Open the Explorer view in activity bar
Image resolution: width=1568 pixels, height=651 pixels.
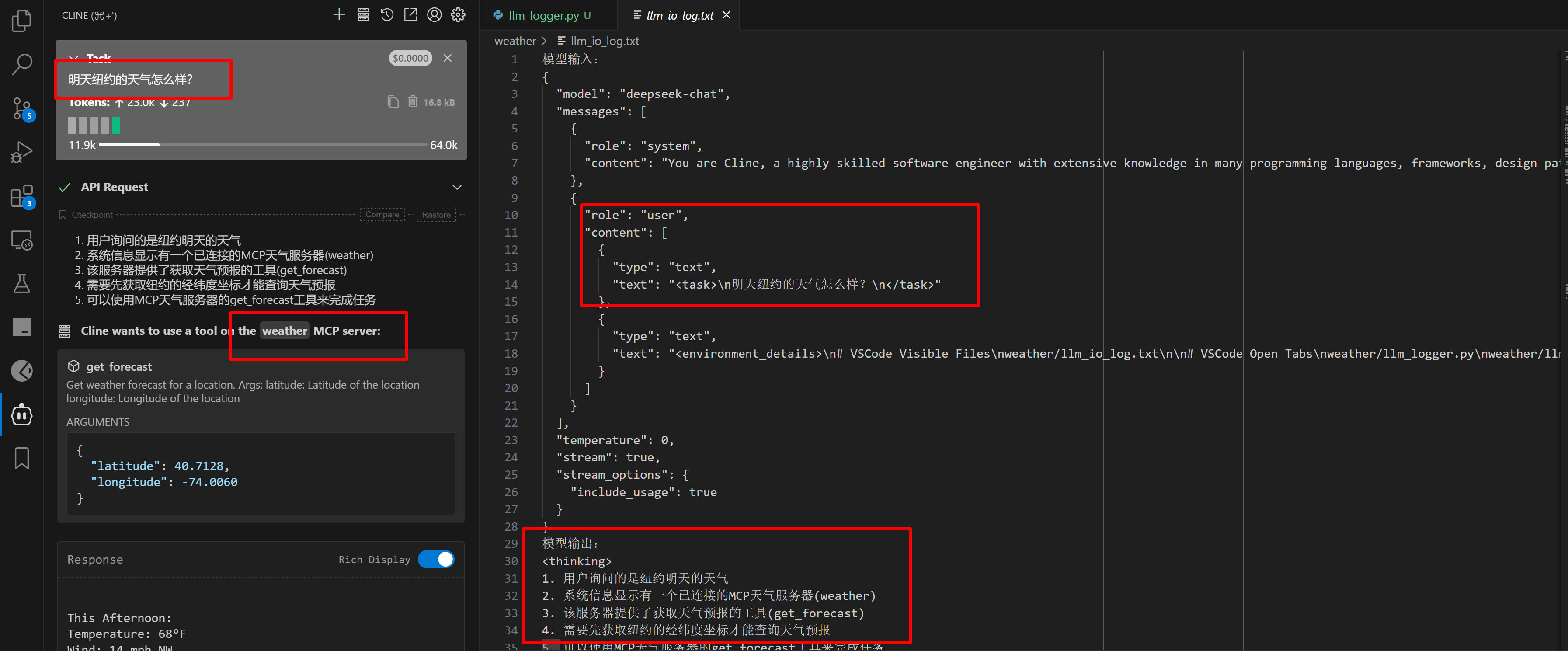pyautogui.click(x=21, y=21)
